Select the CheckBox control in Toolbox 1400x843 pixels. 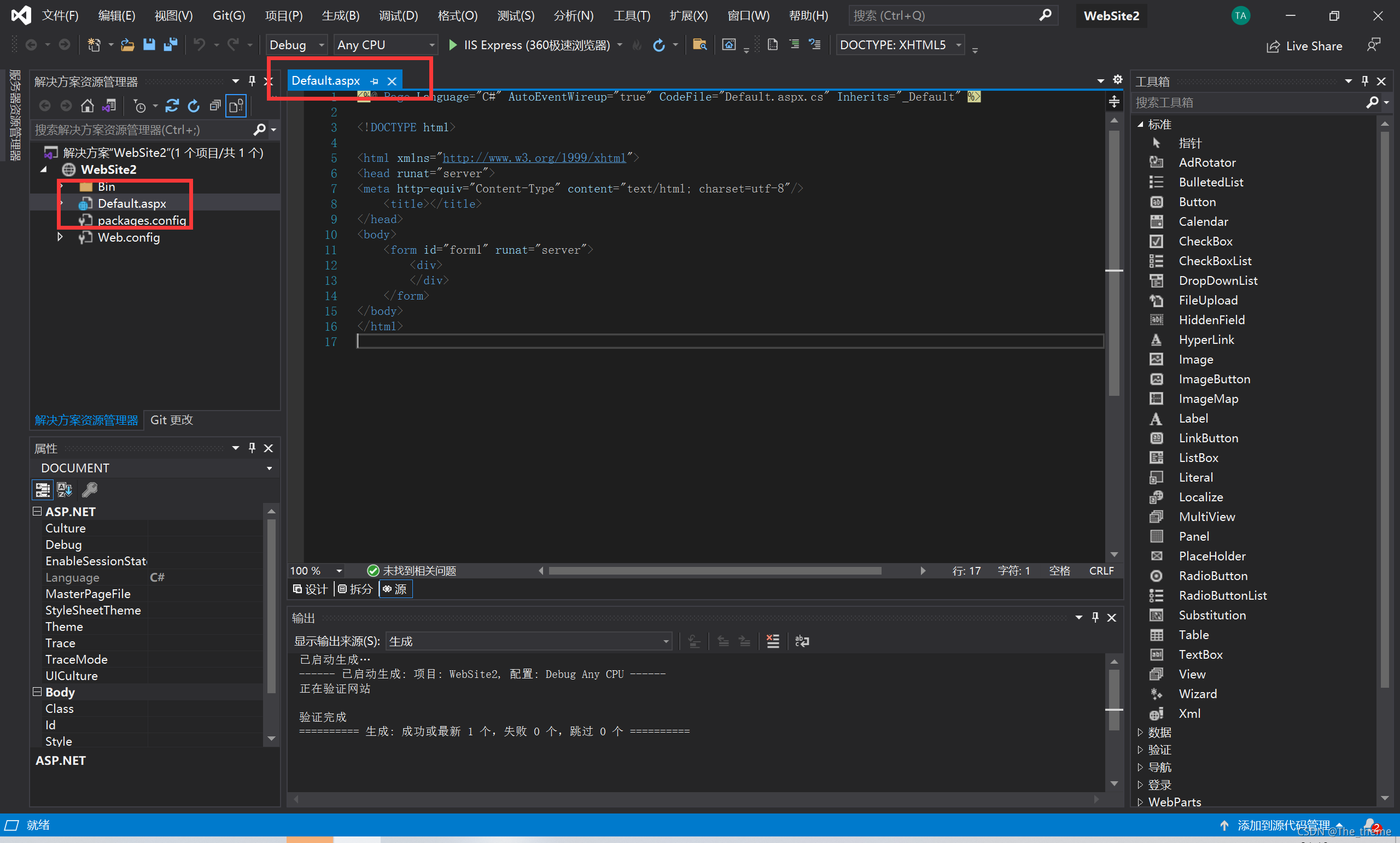point(1206,242)
